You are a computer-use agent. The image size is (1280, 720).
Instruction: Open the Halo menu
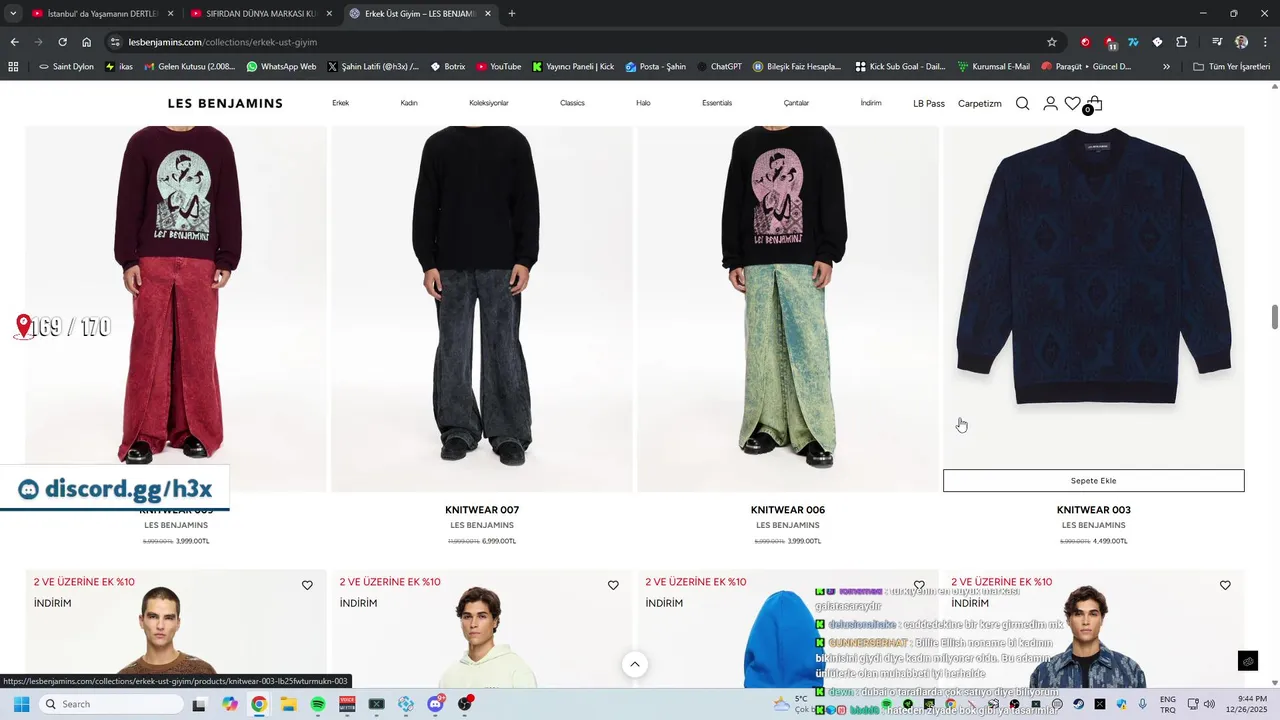click(643, 103)
